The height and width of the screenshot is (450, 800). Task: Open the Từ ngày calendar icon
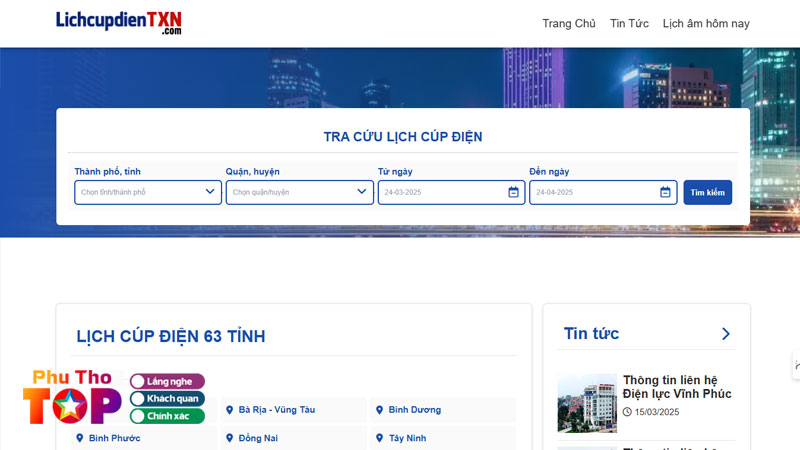point(513,192)
